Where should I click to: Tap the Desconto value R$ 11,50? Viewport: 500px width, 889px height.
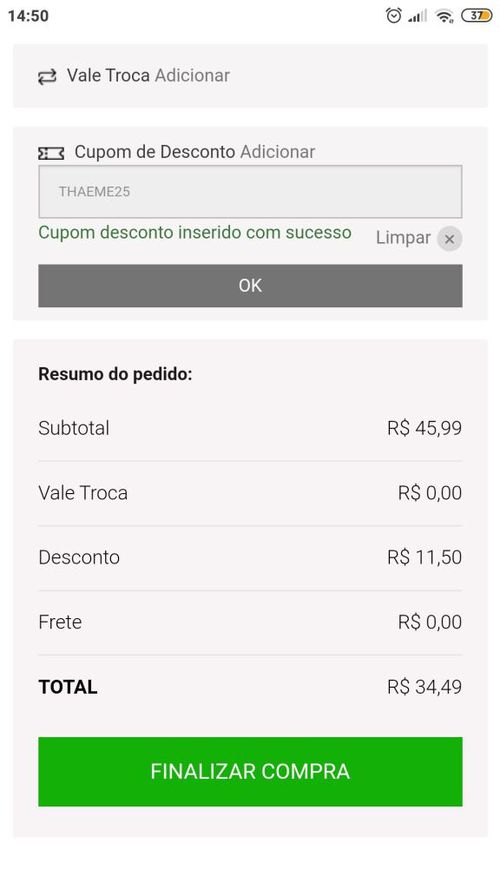click(x=425, y=557)
